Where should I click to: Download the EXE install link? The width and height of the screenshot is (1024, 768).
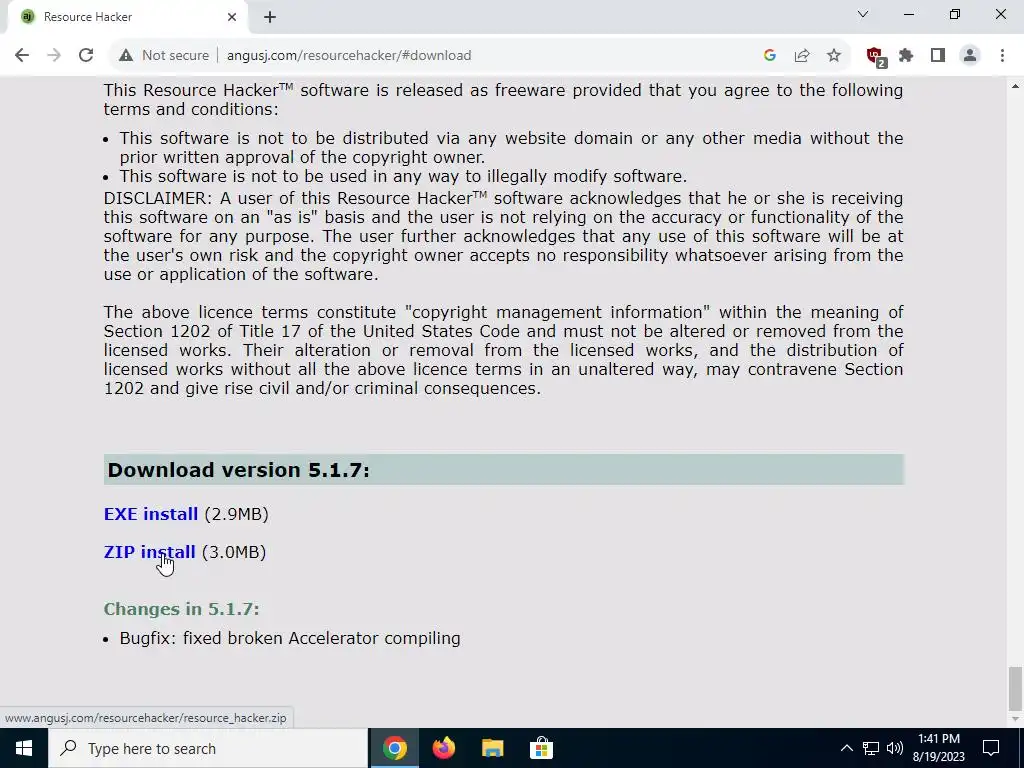click(x=151, y=514)
